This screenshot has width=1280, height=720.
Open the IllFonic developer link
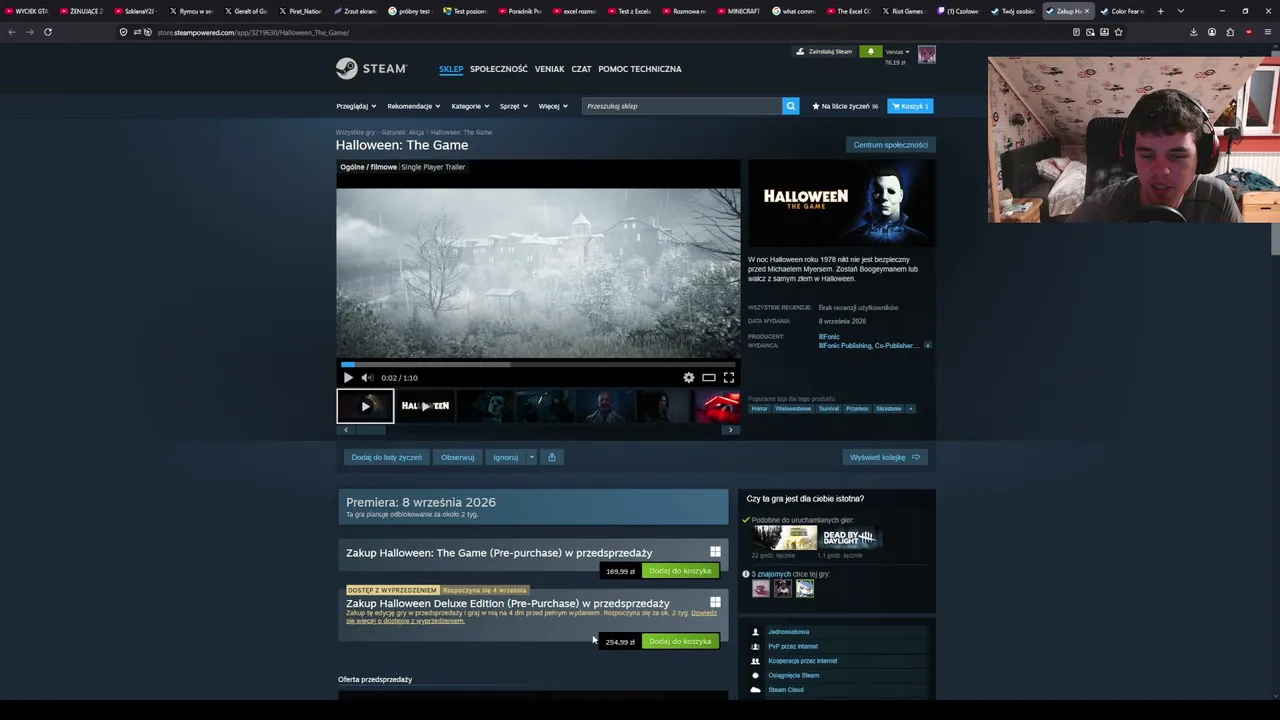pyautogui.click(x=829, y=337)
